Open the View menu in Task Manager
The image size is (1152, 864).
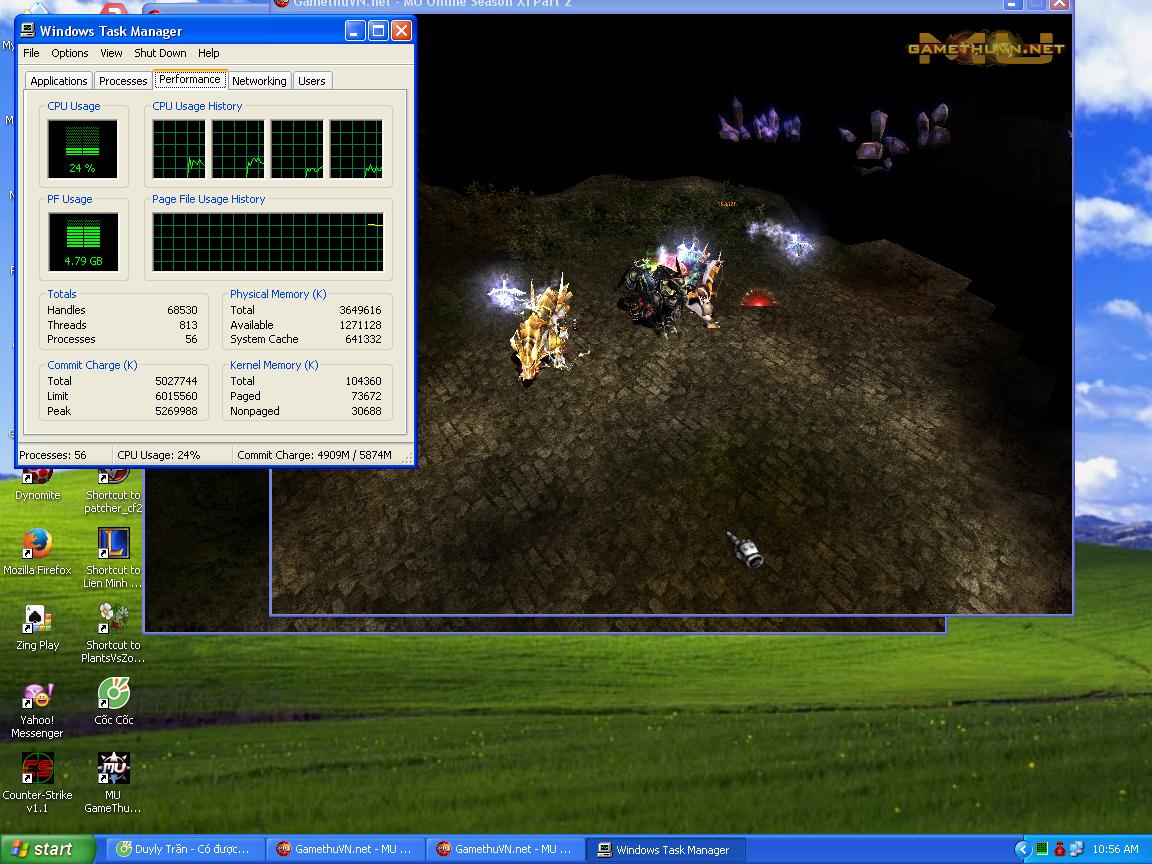111,53
